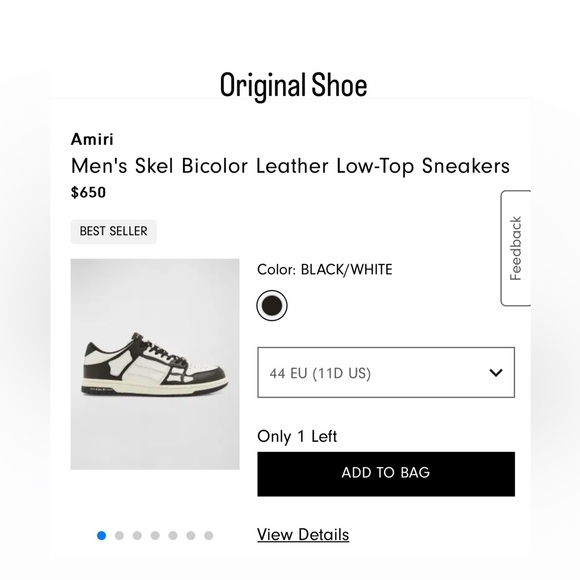Click the $650 price text

pos(88,192)
